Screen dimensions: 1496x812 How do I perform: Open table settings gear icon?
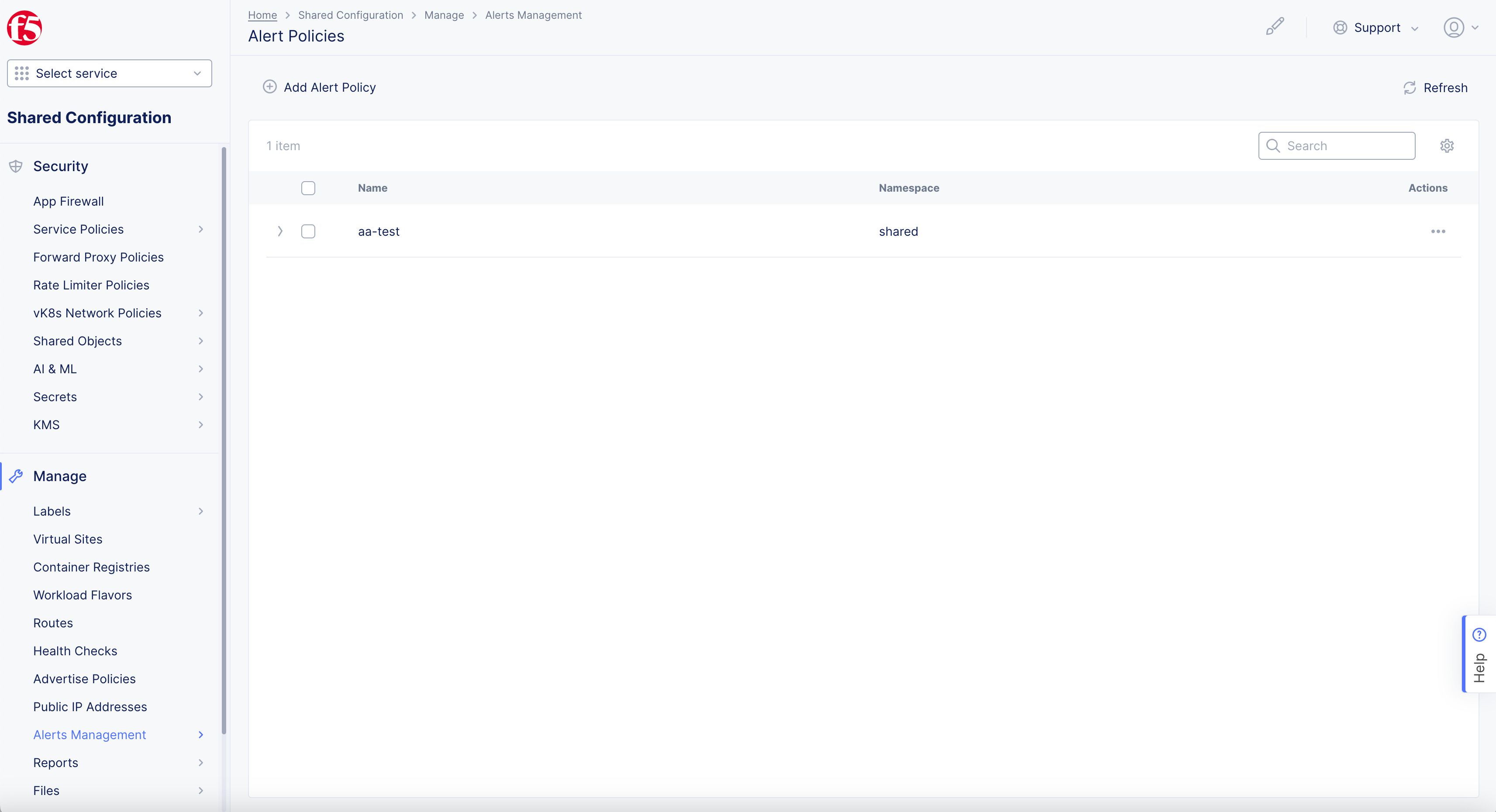pos(1447,146)
